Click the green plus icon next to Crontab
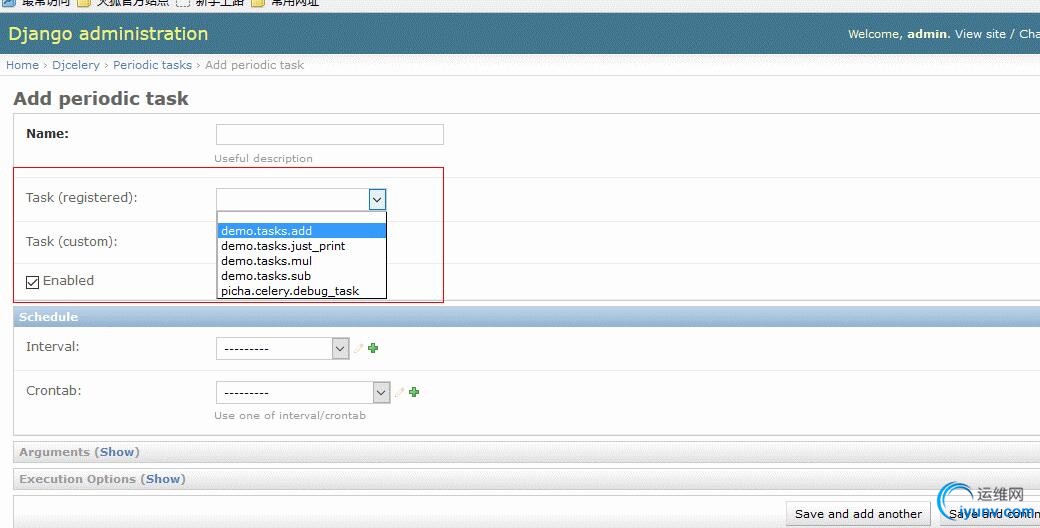Image resolution: width=1040 pixels, height=528 pixels. 414,392
